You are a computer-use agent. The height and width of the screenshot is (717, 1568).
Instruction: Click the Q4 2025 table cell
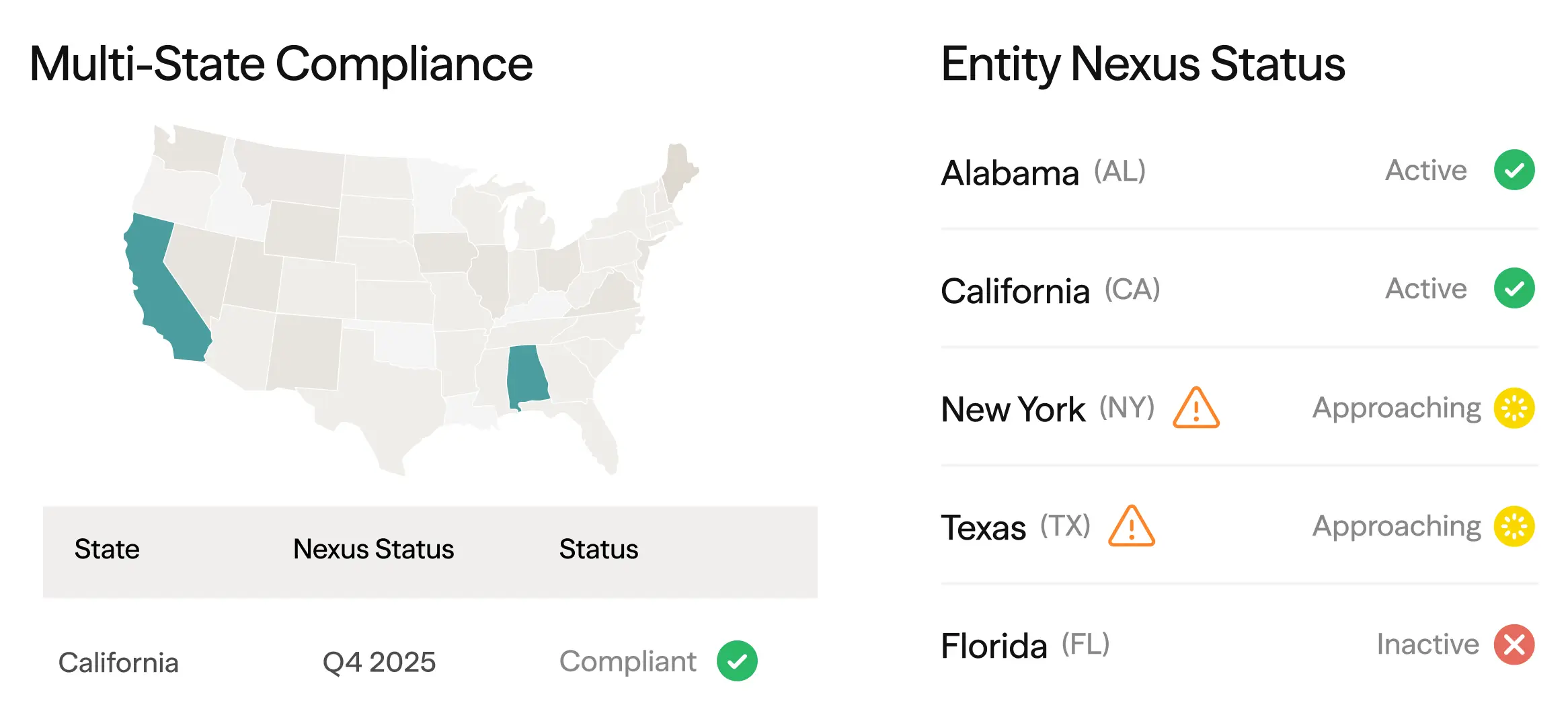point(379,663)
